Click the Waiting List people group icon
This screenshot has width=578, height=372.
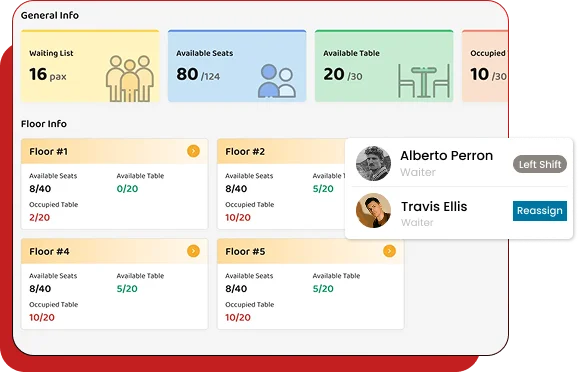click(x=130, y=79)
